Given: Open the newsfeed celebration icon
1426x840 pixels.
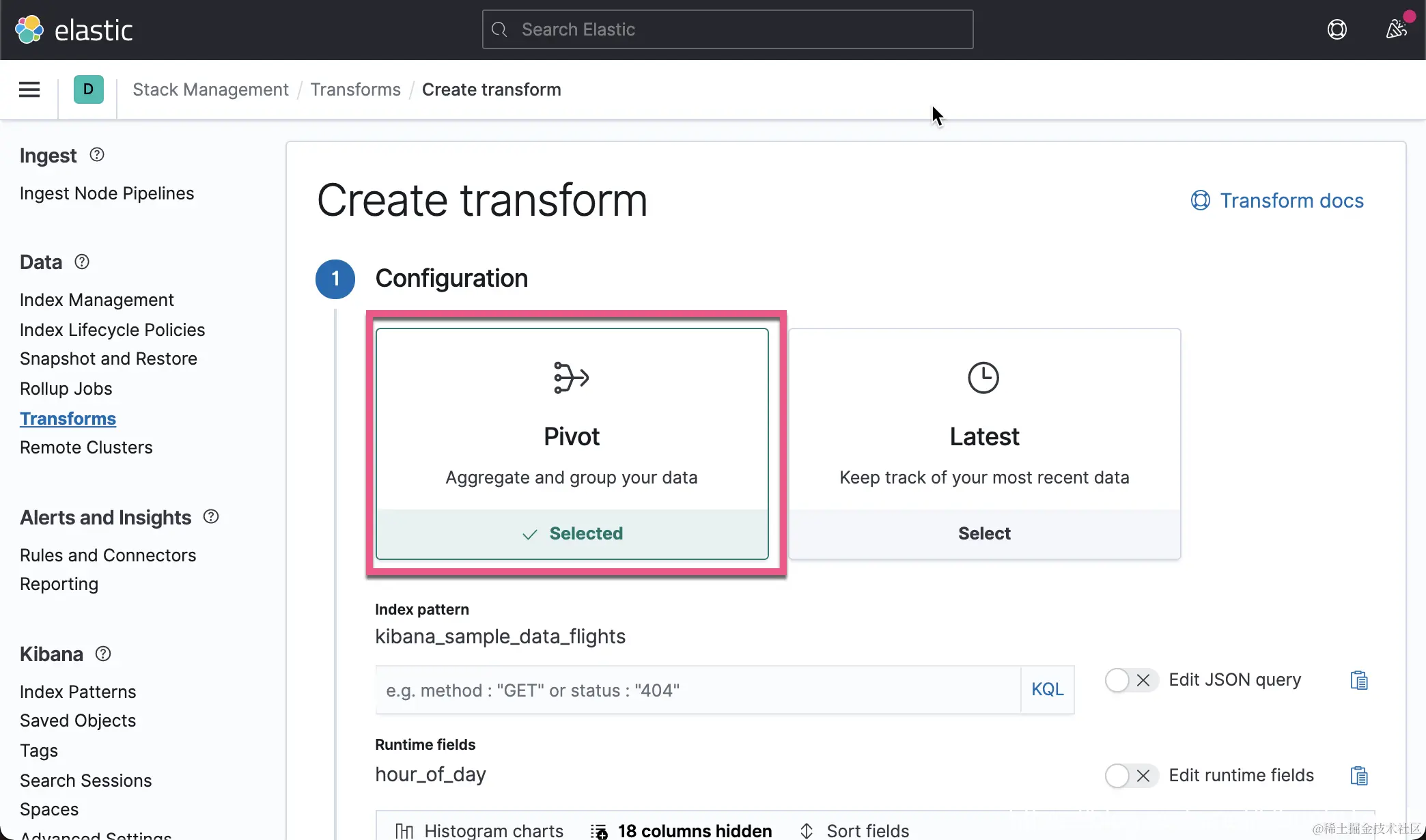Looking at the screenshot, I should coord(1396,29).
